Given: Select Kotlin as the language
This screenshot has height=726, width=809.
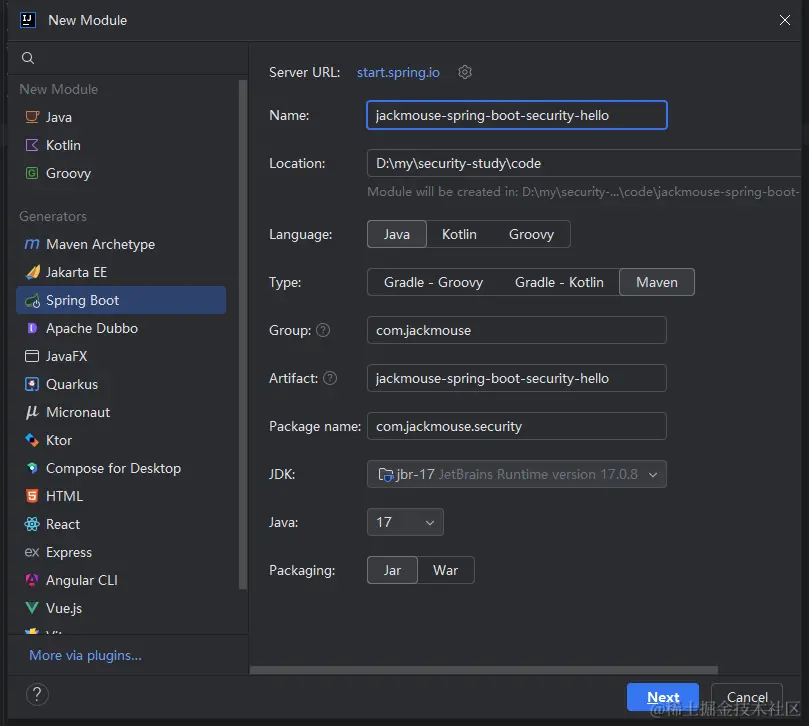Looking at the screenshot, I should click(459, 234).
